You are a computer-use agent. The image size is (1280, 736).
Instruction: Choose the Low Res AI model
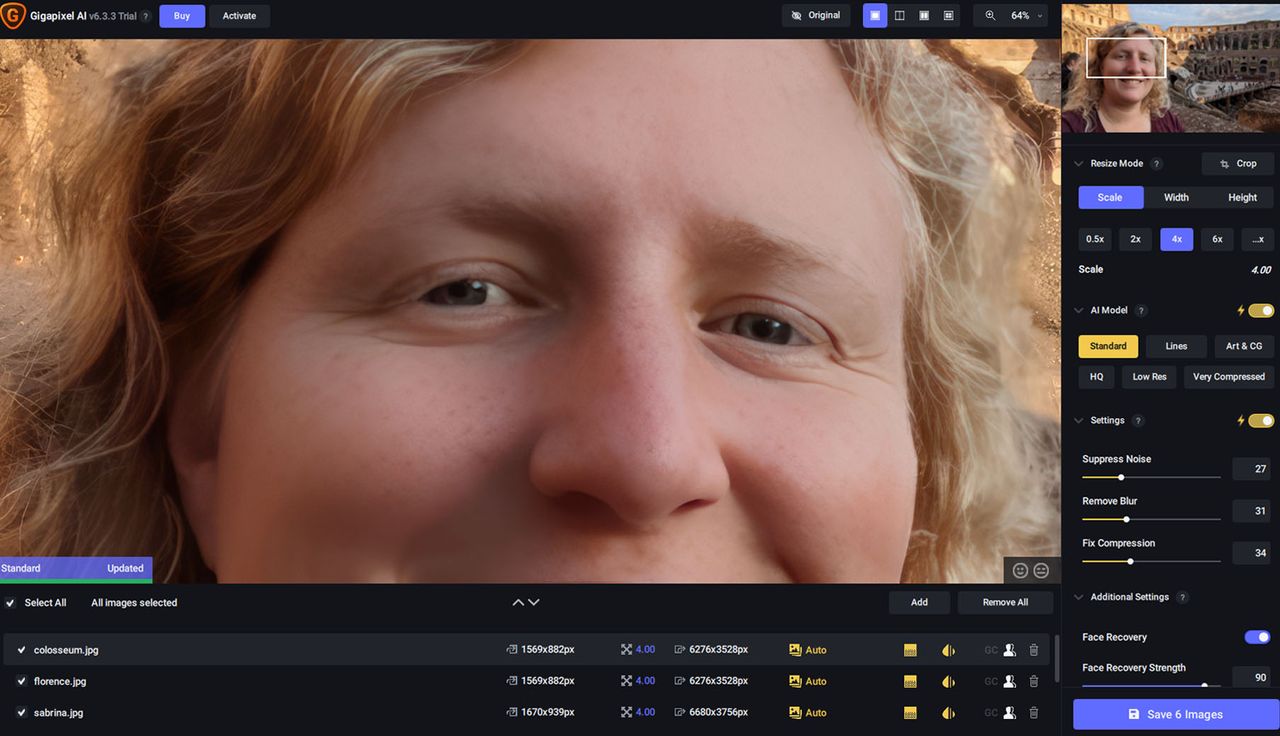1149,377
